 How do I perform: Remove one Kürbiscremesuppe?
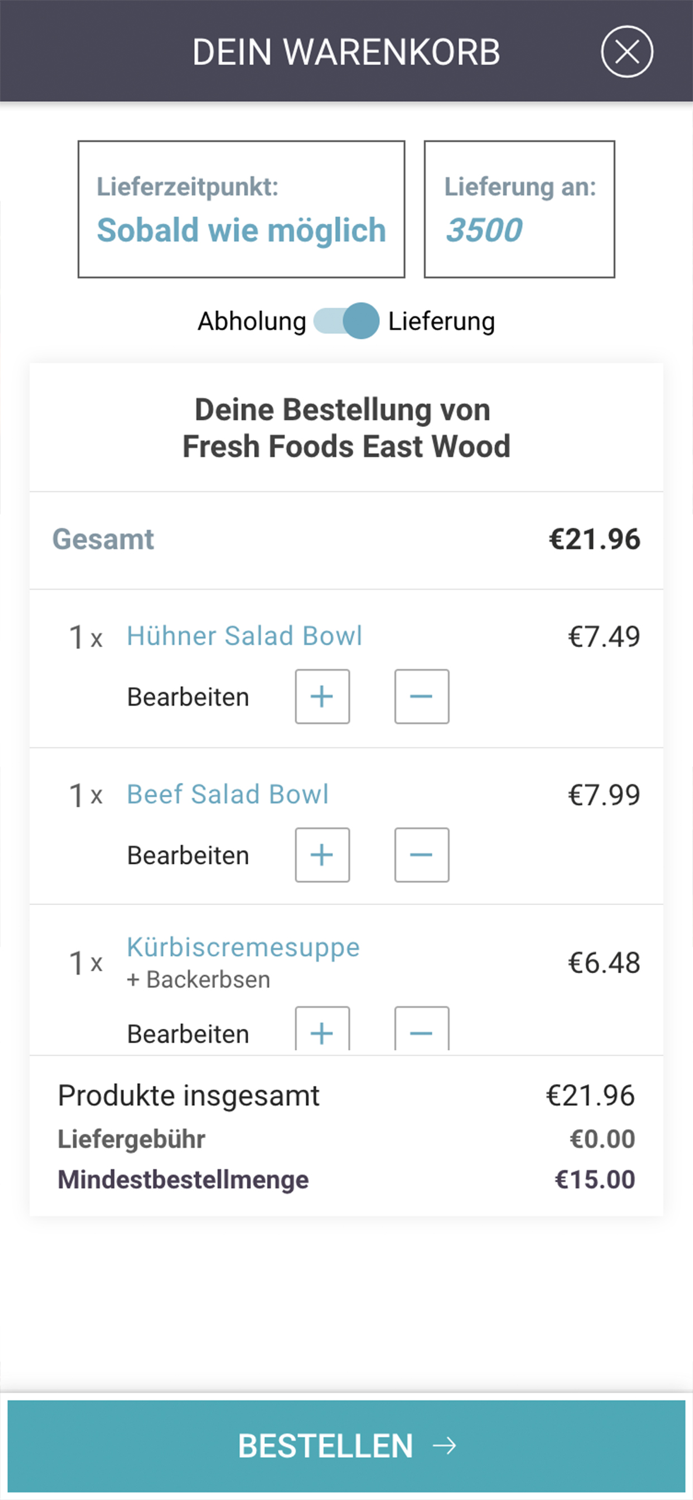pyautogui.click(x=421, y=1030)
